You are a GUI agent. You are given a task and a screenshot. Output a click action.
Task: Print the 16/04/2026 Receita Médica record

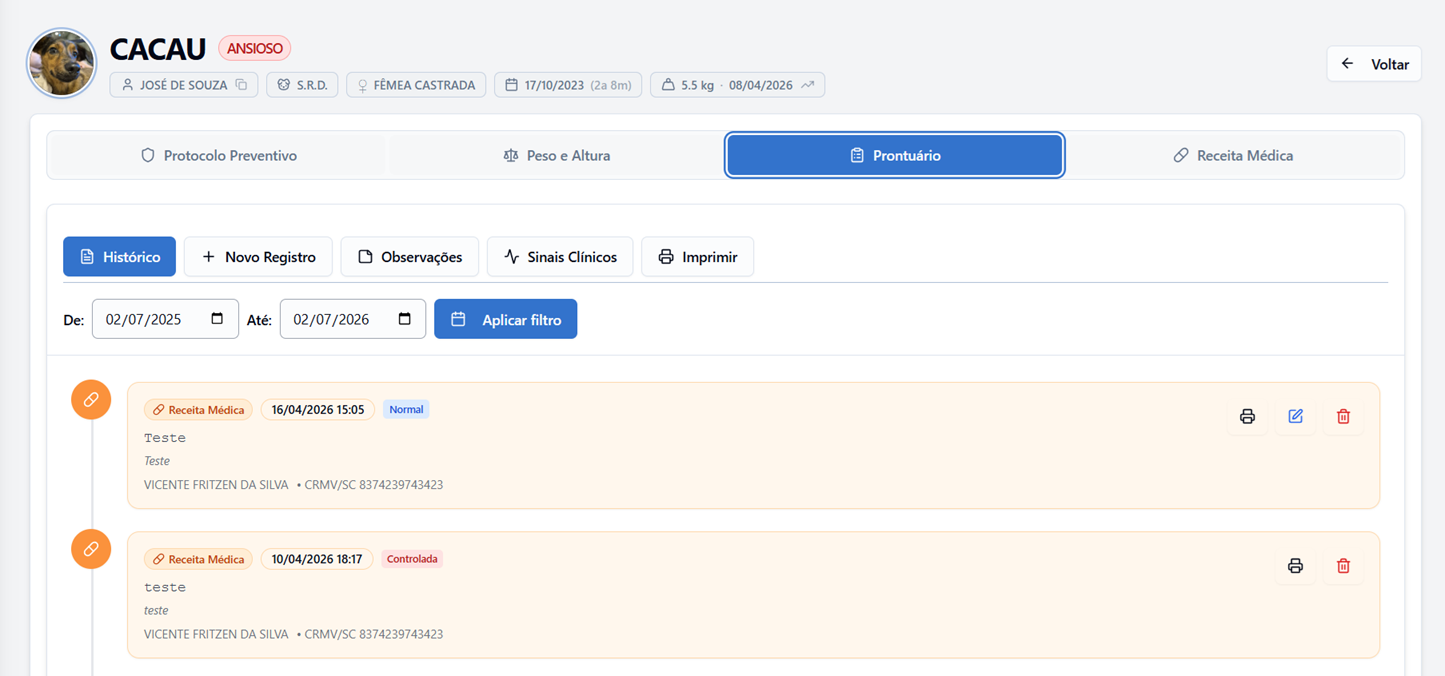click(1247, 416)
